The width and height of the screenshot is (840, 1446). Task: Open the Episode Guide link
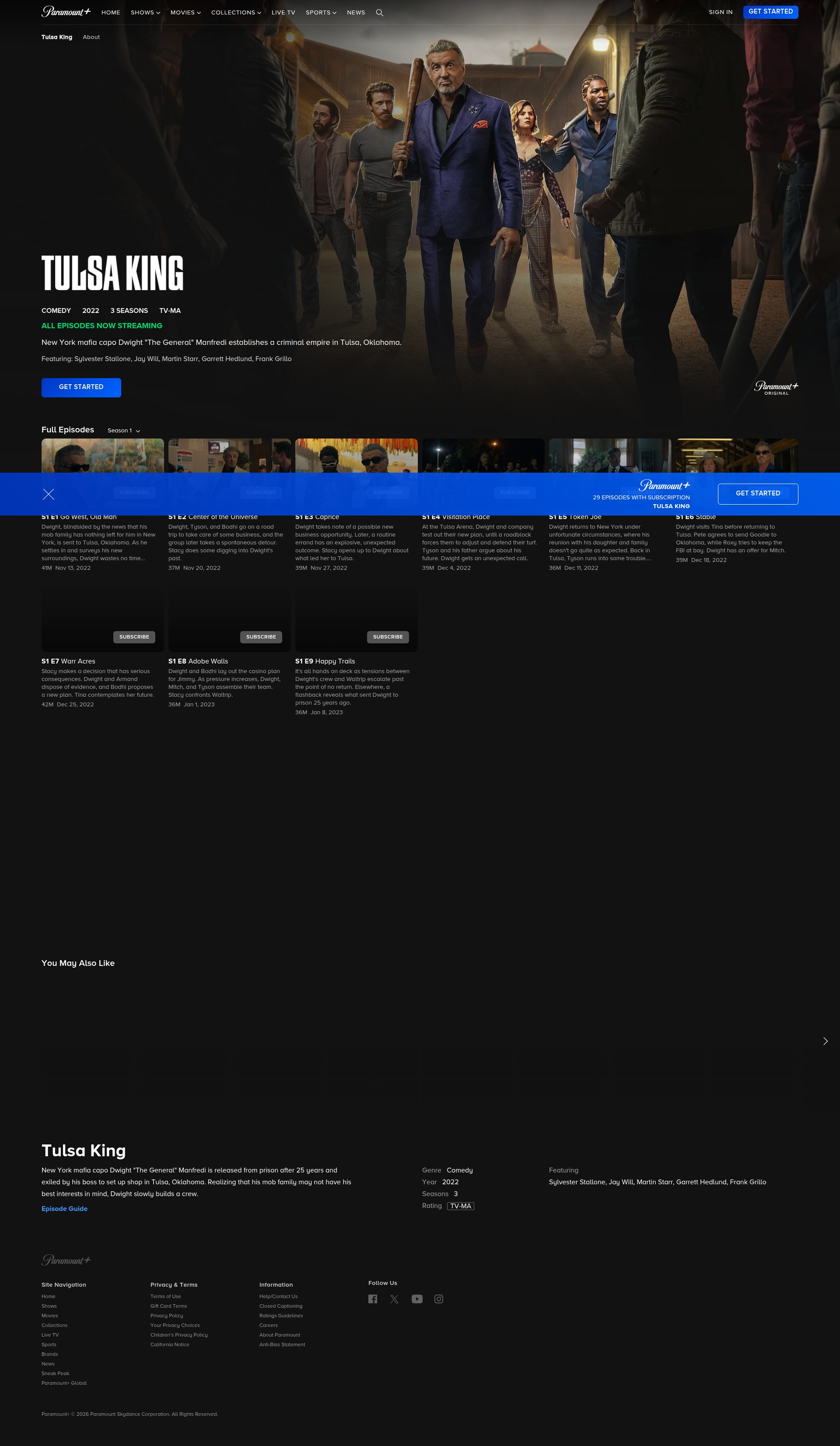tap(64, 1208)
